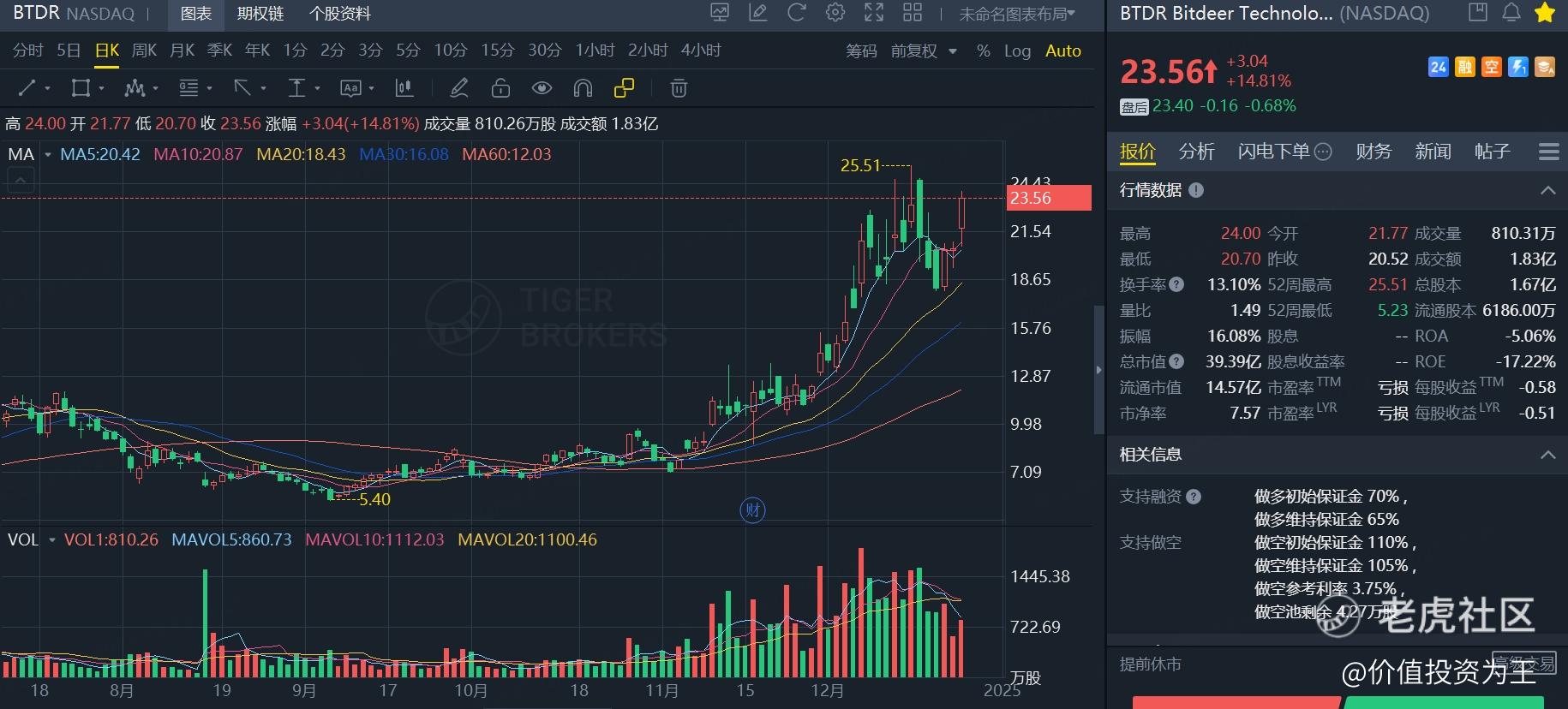Set a price alert with the bell icon
Image resolution: width=1568 pixels, height=709 pixels.
point(1511,12)
